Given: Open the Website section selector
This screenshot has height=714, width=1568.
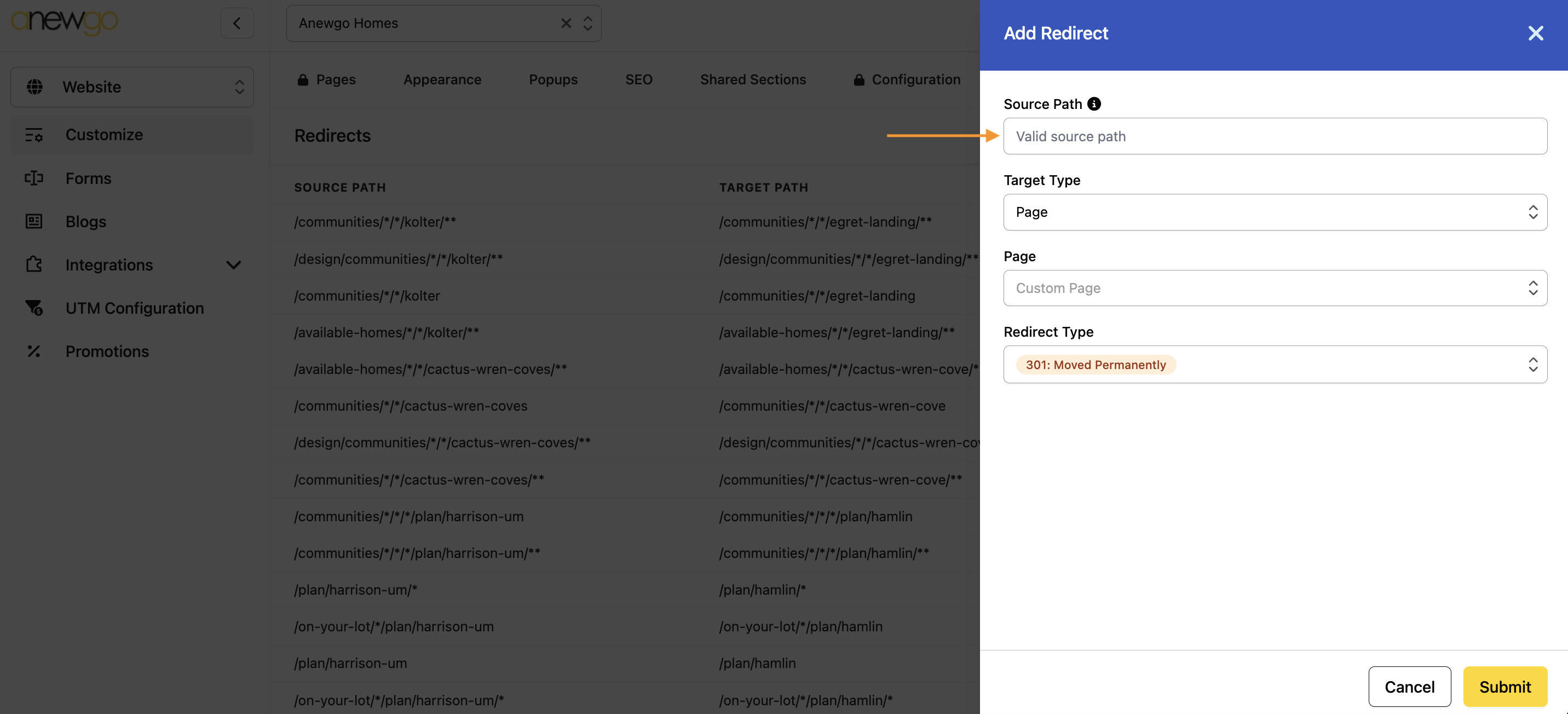Looking at the screenshot, I should click(132, 87).
